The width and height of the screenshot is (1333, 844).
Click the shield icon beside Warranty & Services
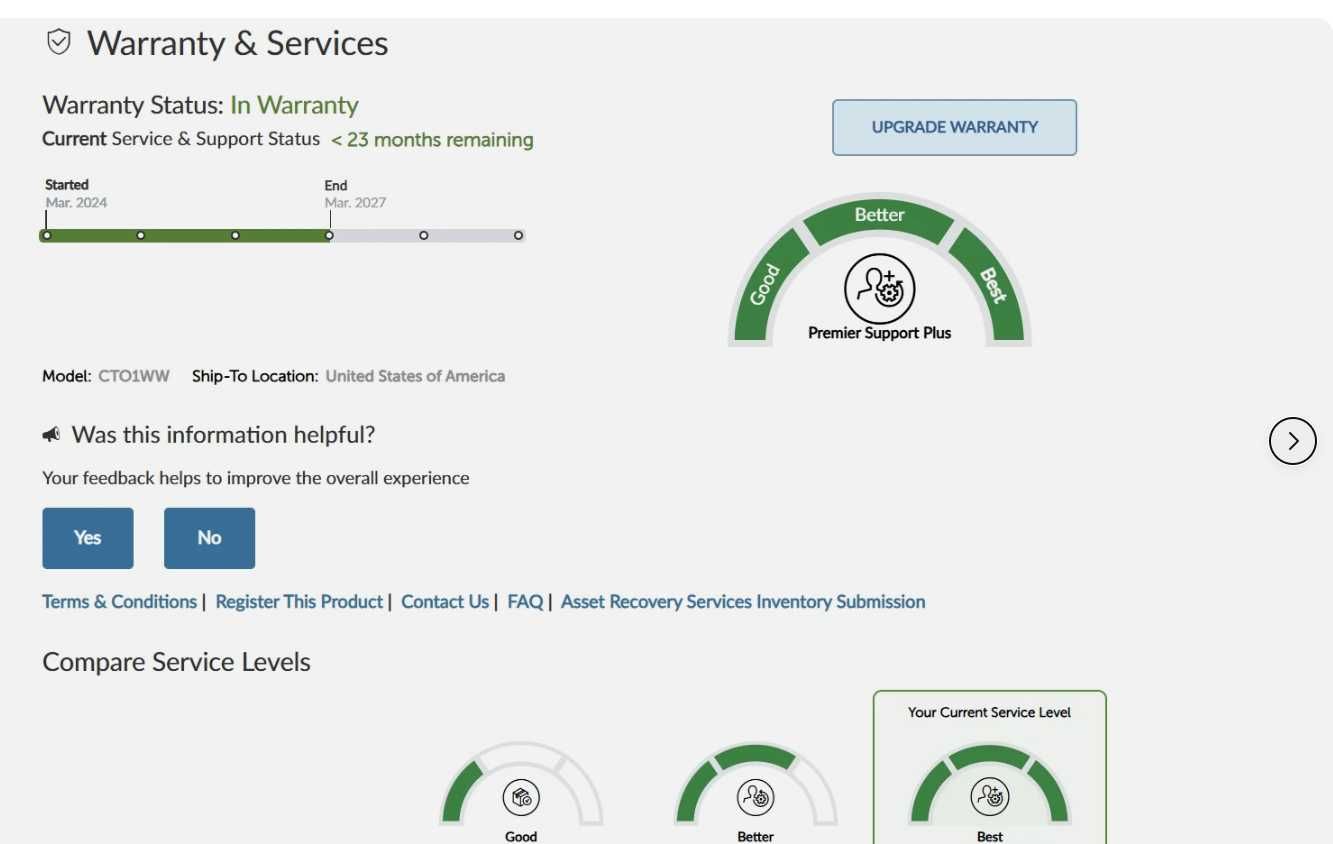point(59,42)
